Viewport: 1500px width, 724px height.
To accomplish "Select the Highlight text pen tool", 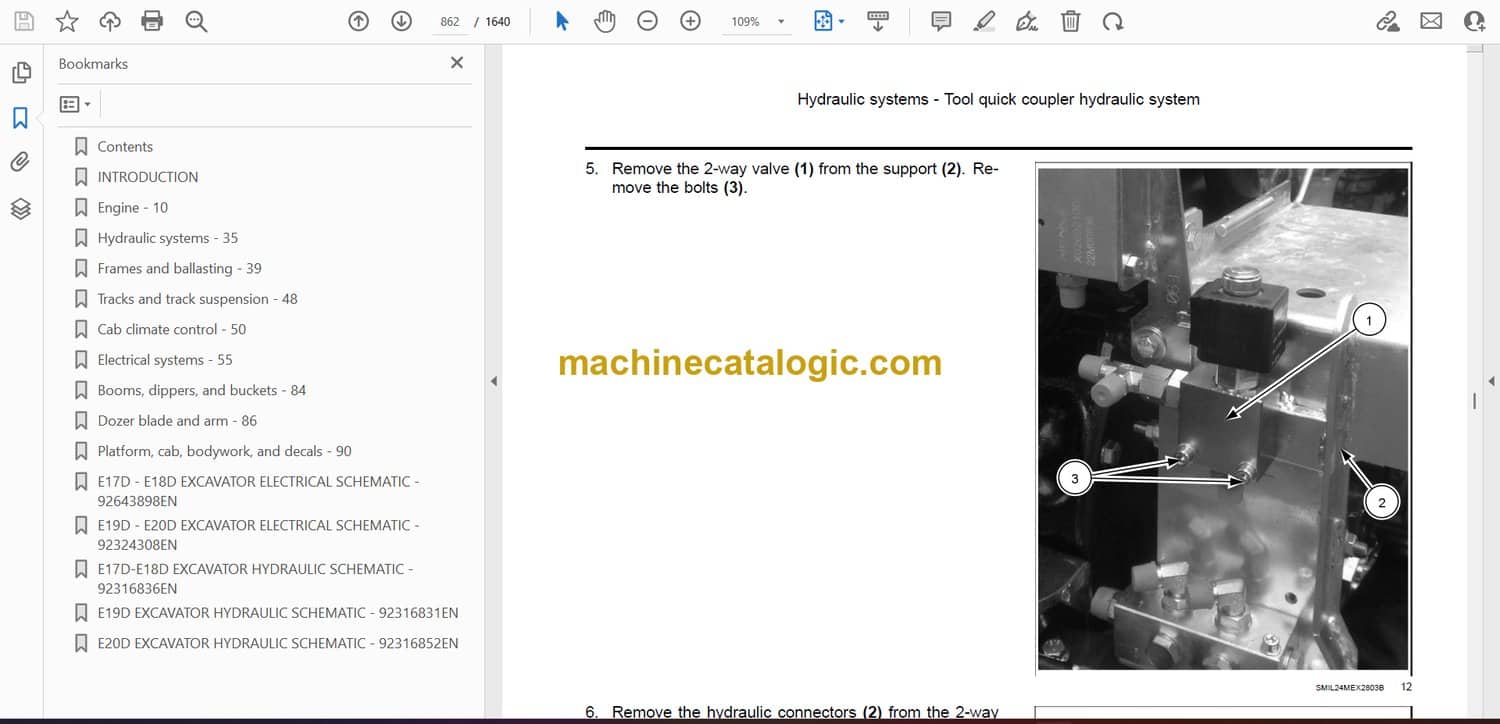I will coord(984,21).
